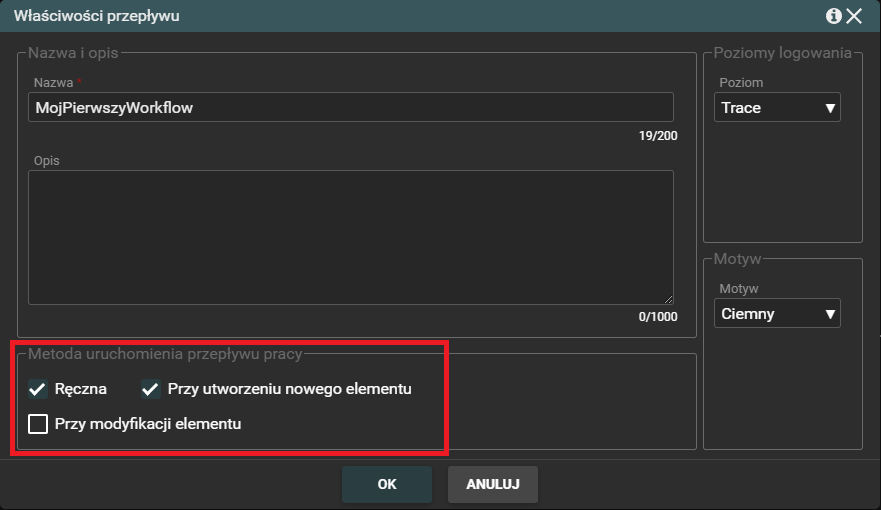881x510 pixels.
Task: Click the 'Przy utworzeniu nowego elementu' label text
Action: (x=289, y=389)
